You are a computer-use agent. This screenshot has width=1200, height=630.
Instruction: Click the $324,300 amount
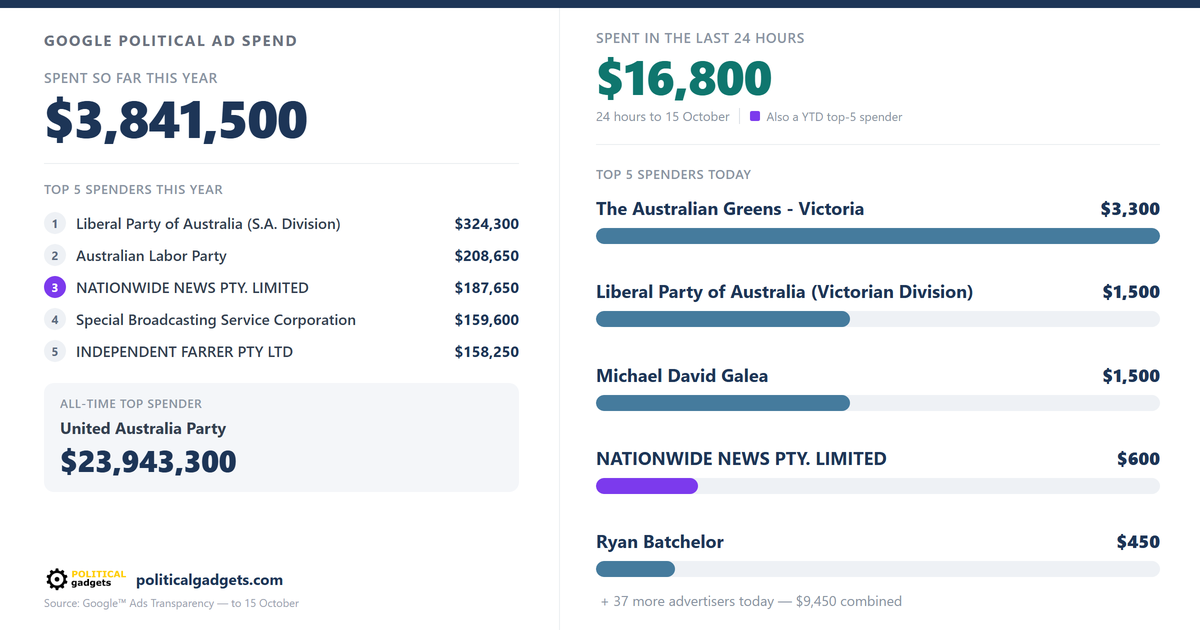(486, 224)
